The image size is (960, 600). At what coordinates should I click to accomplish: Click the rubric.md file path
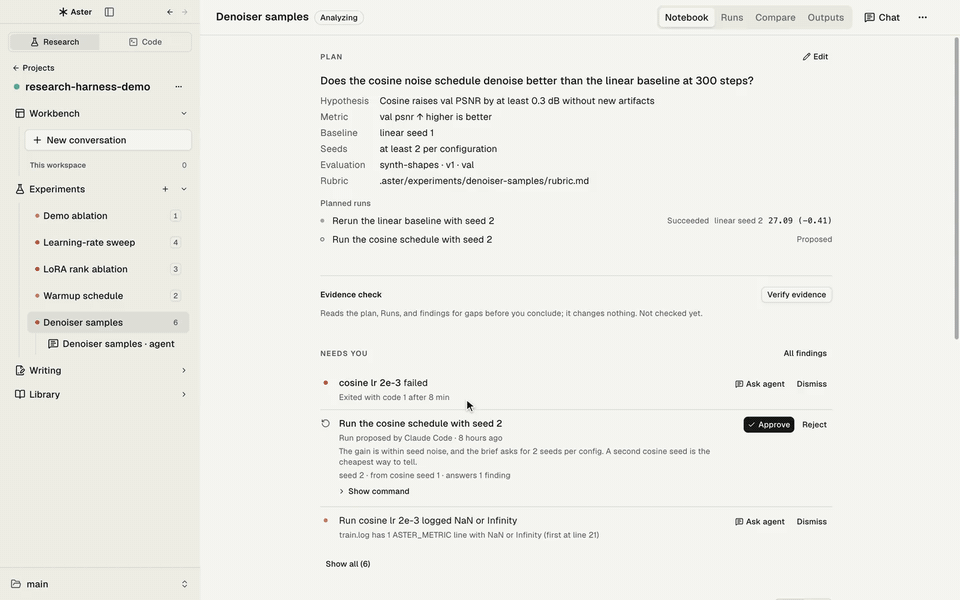pos(484,181)
